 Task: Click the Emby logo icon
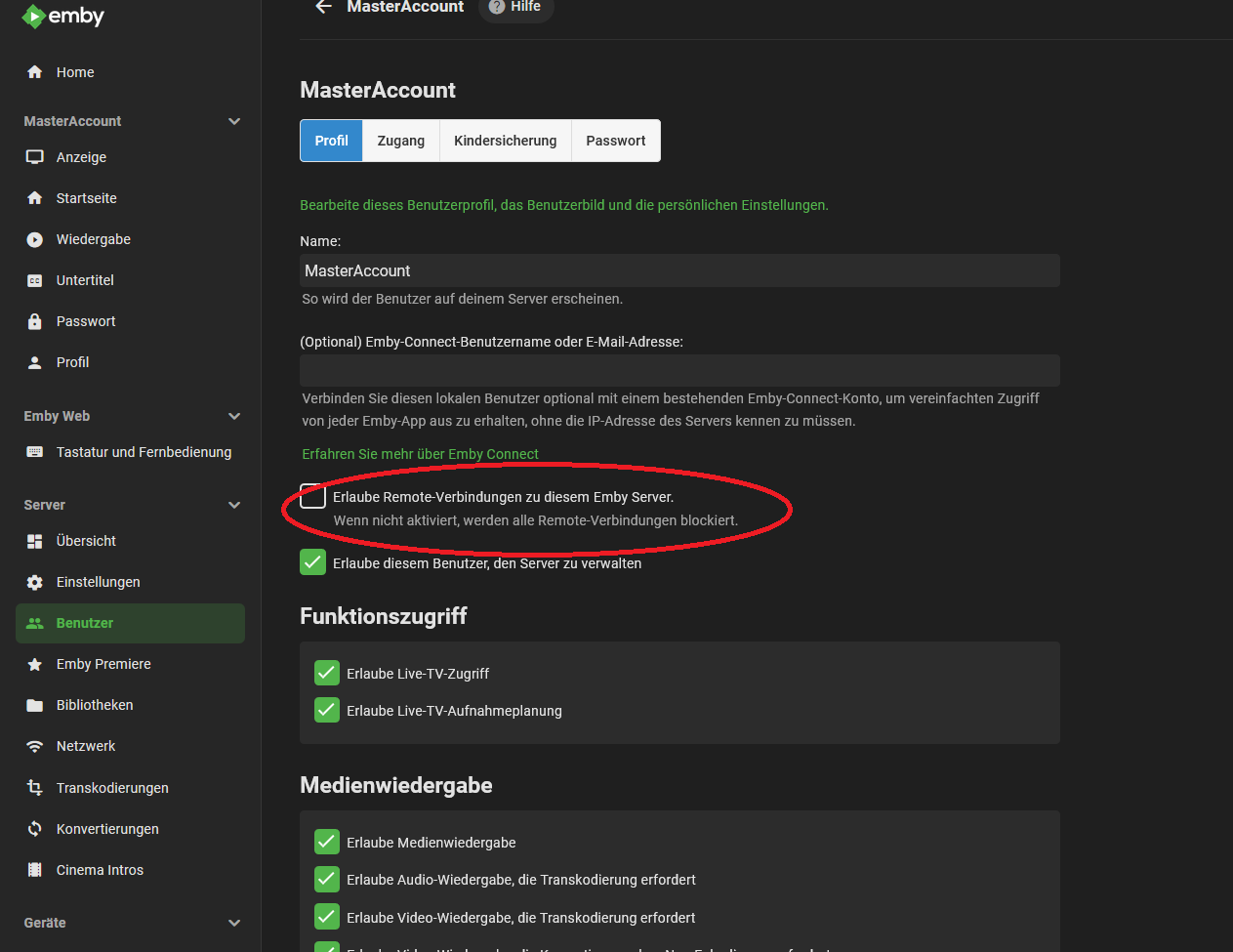coord(33,17)
